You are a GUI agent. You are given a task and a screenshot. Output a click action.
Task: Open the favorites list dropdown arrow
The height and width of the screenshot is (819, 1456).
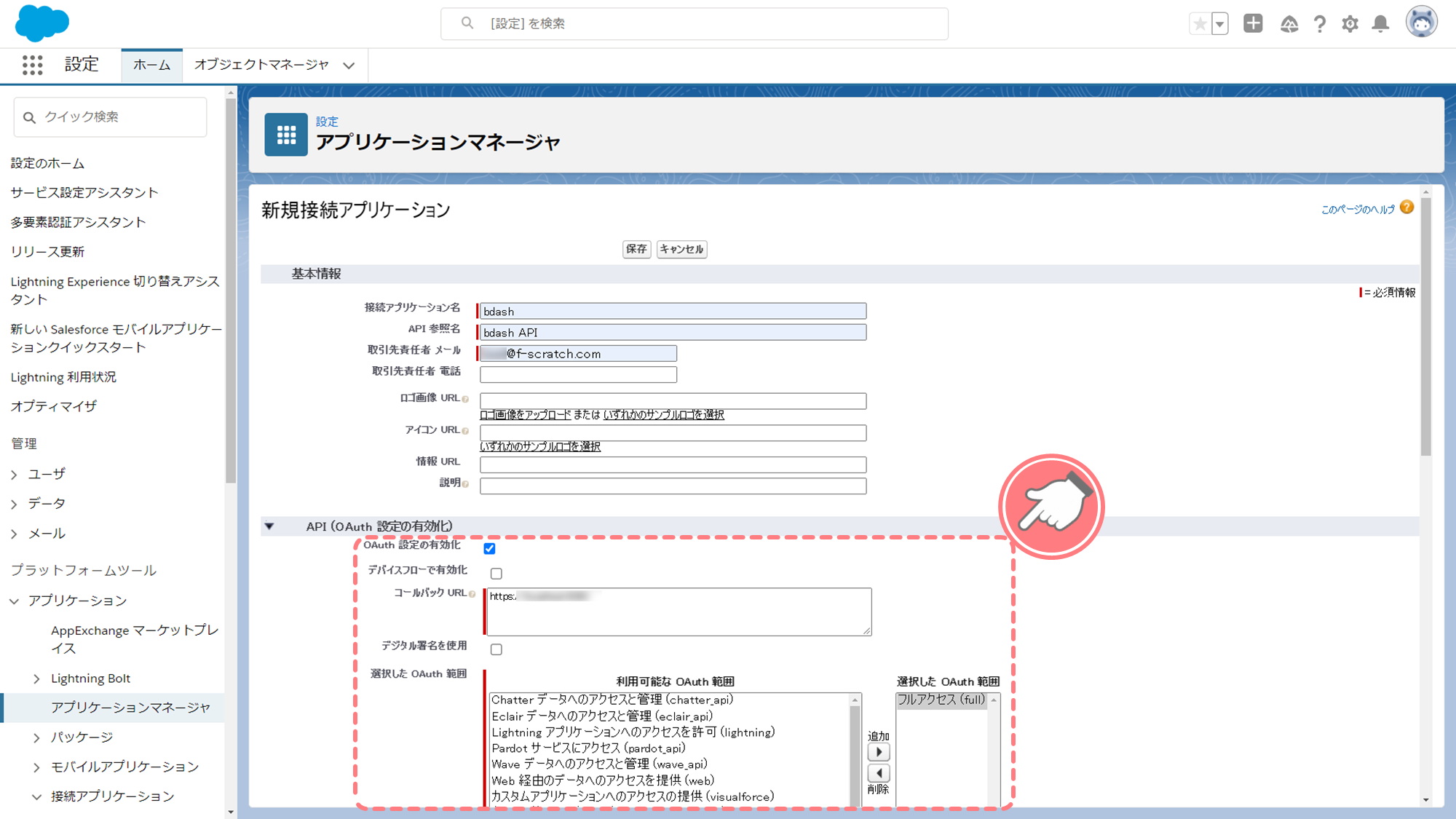click(1220, 23)
